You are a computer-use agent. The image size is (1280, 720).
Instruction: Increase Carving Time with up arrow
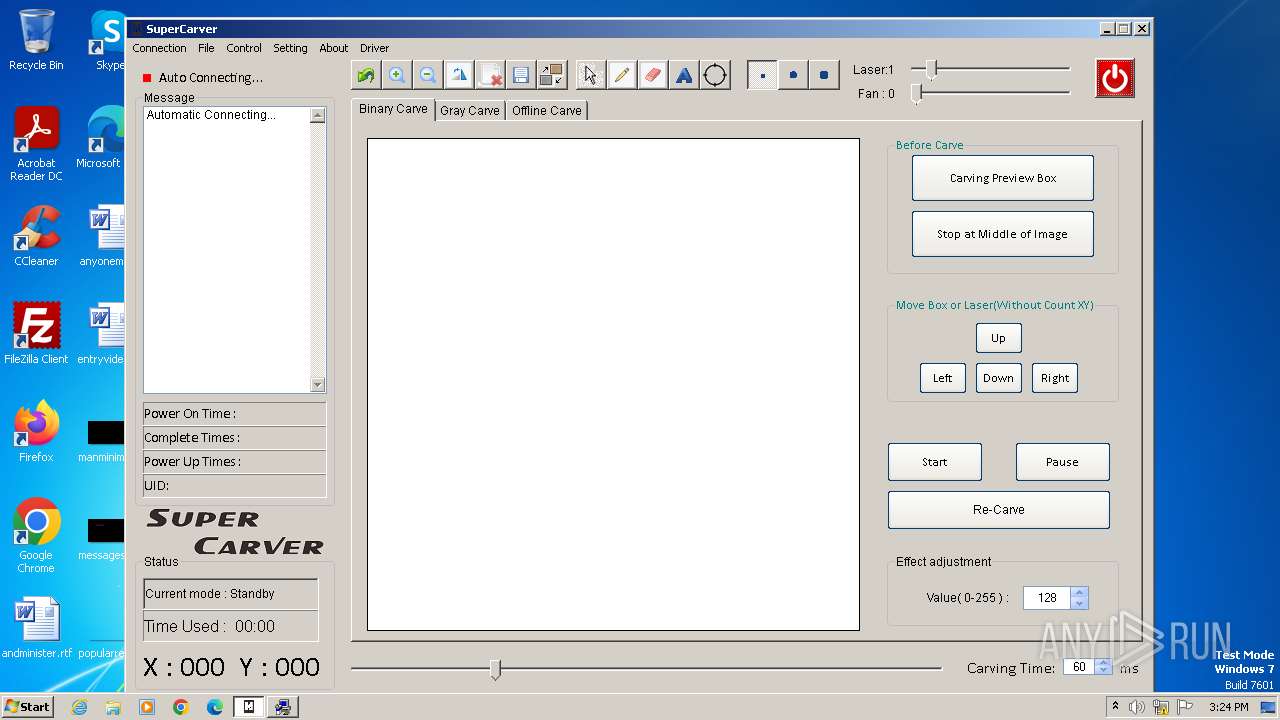(x=1103, y=662)
